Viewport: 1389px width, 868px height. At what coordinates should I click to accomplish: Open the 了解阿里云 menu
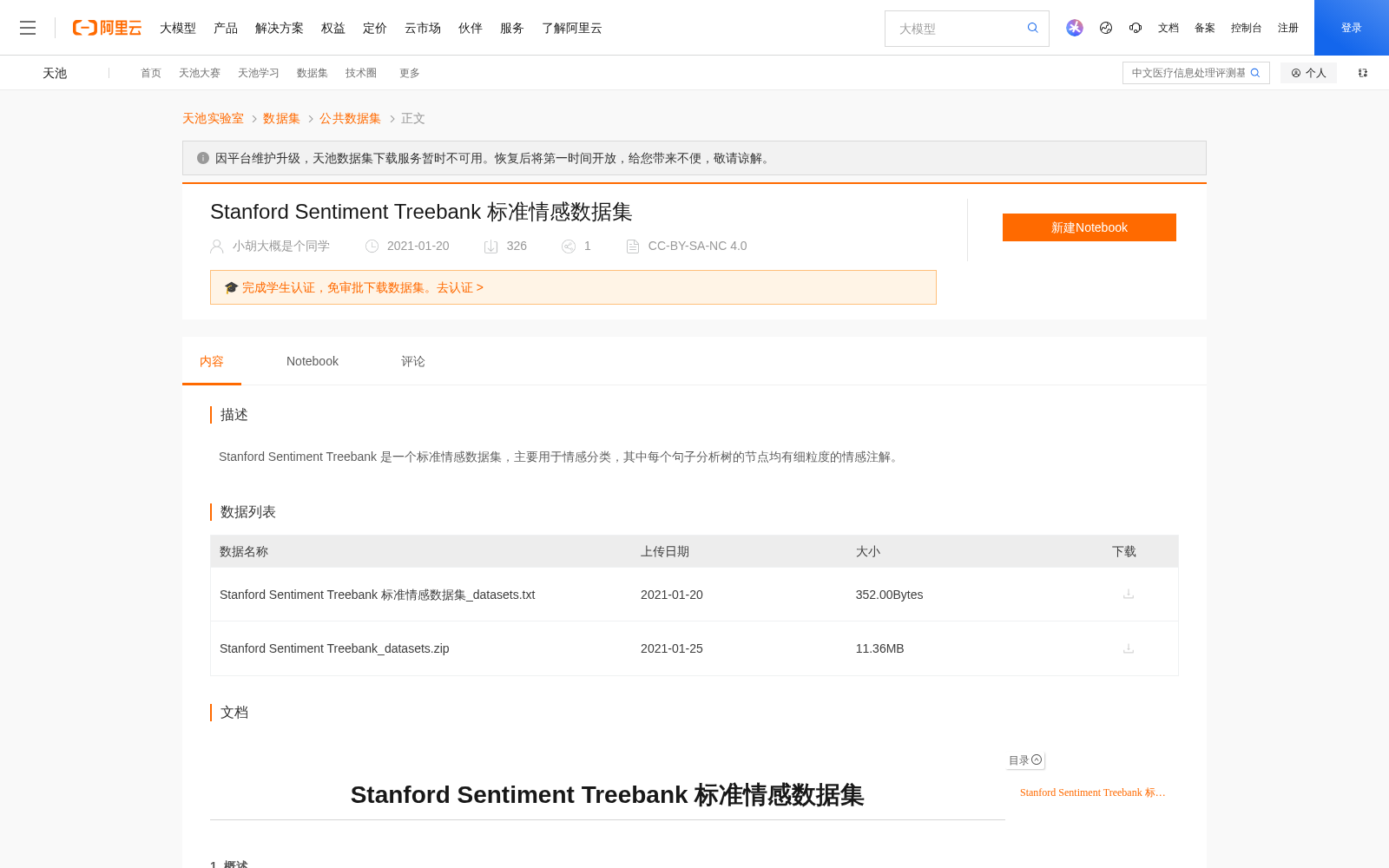click(x=572, y=28)
